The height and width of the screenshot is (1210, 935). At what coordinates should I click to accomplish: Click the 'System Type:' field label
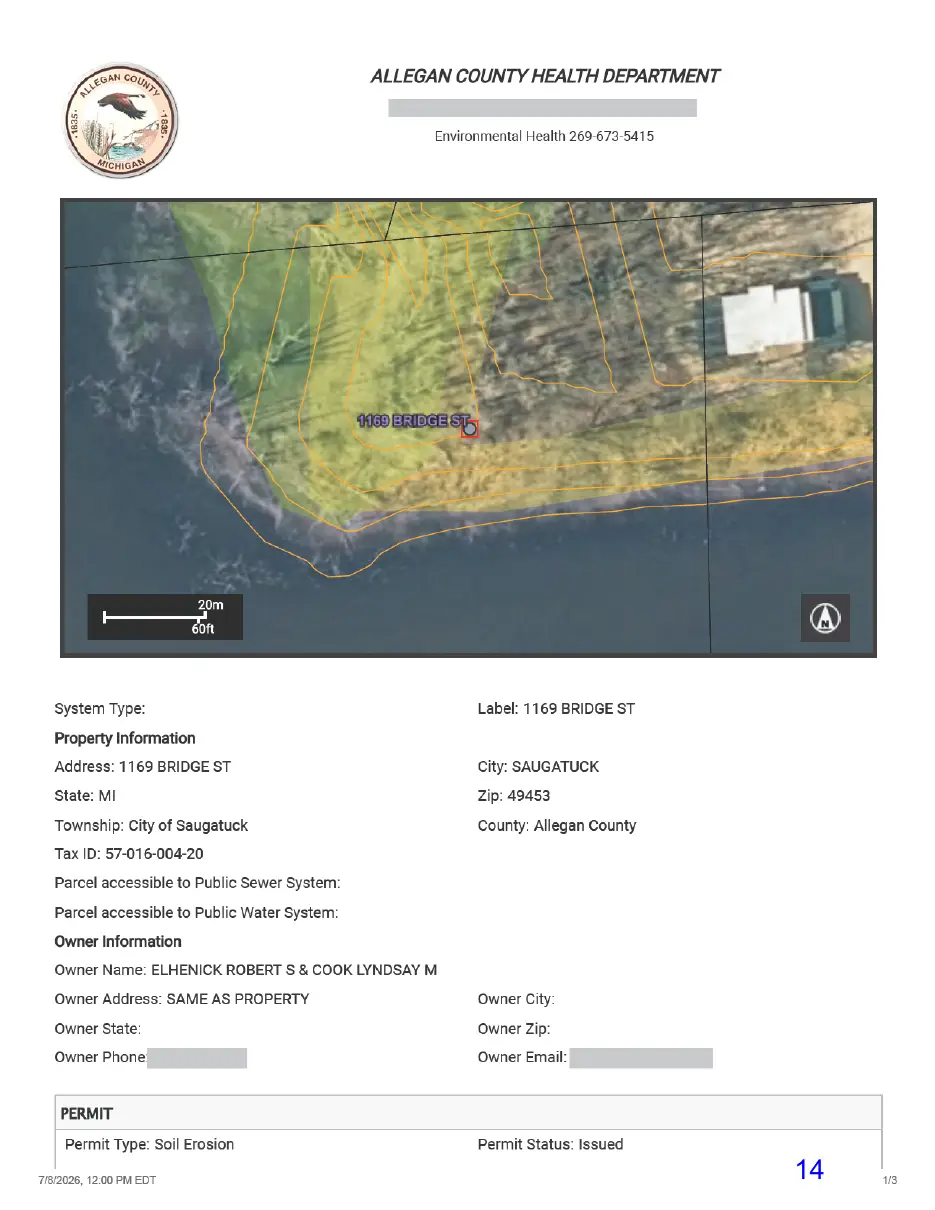100,709
